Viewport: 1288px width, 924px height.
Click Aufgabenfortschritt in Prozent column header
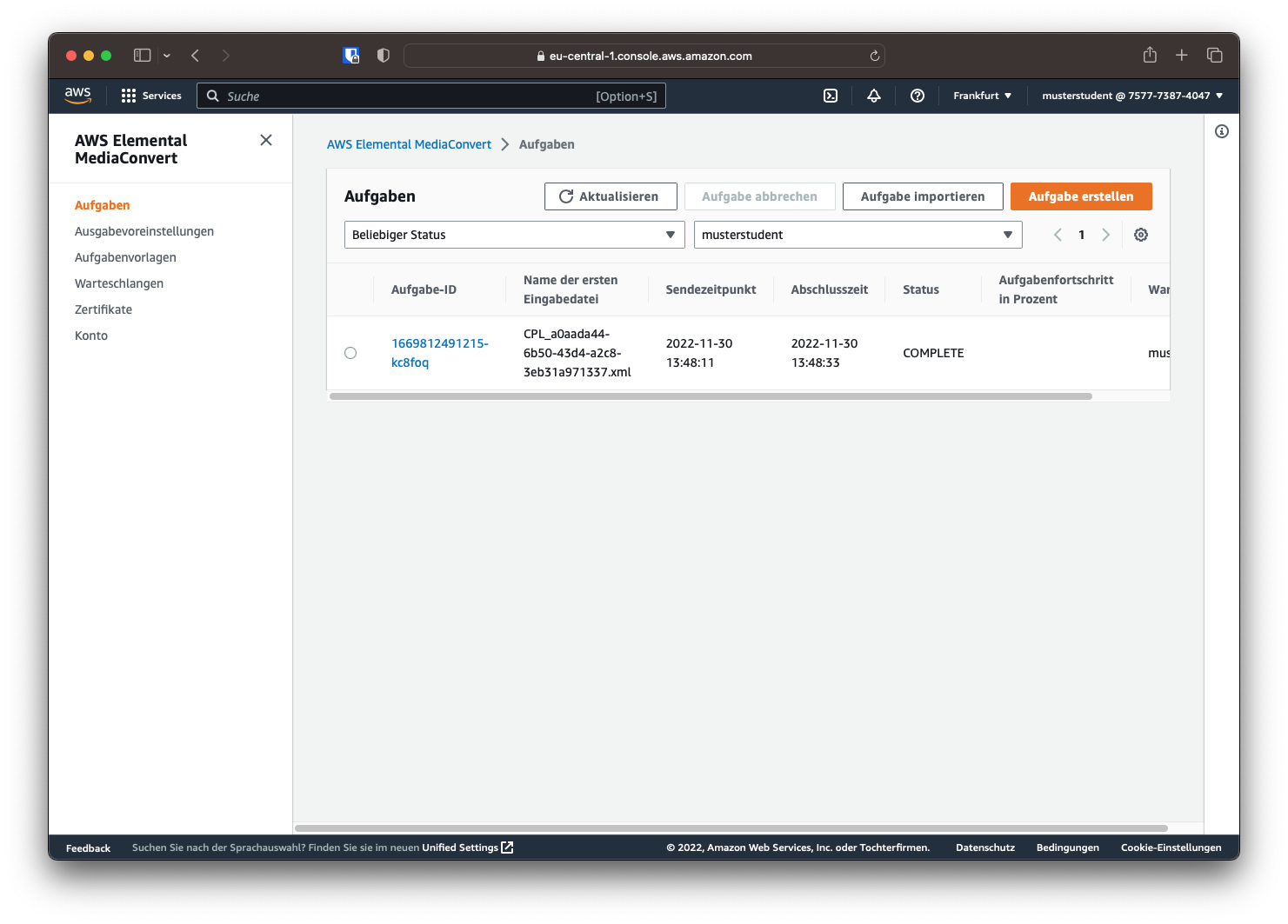point(1056,289)
